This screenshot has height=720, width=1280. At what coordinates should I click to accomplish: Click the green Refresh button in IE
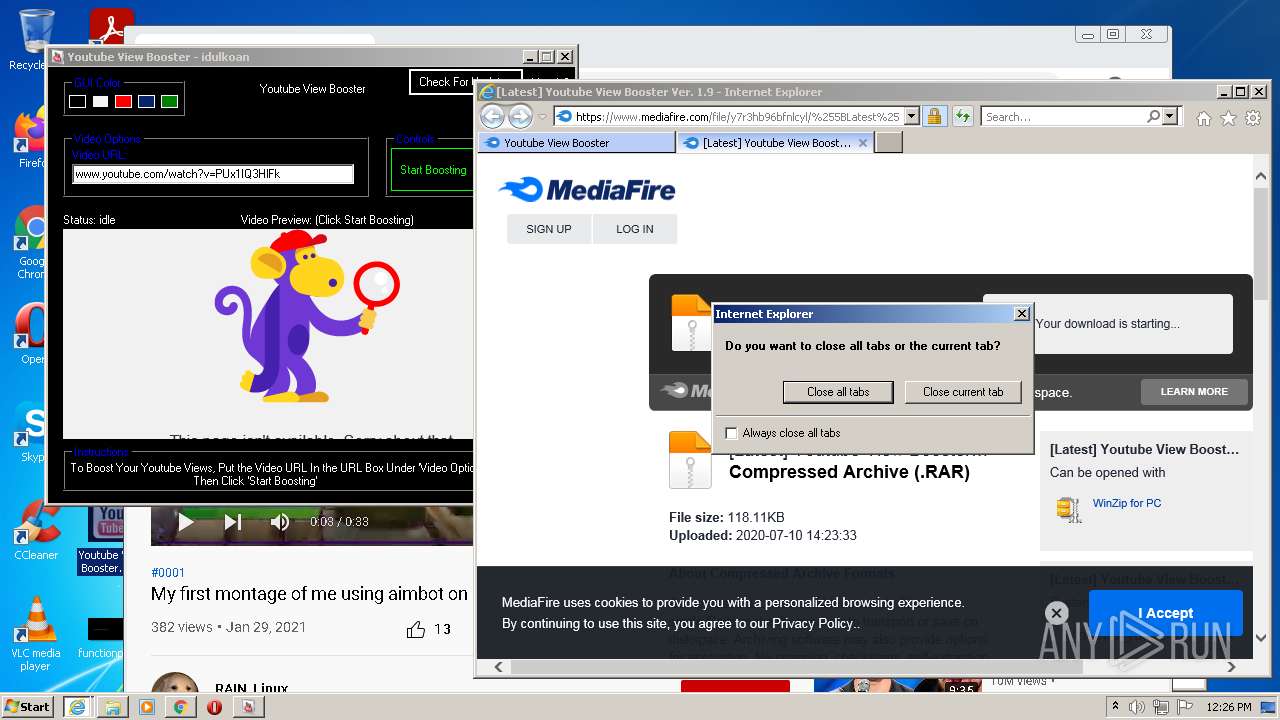[x=962, y=117]
